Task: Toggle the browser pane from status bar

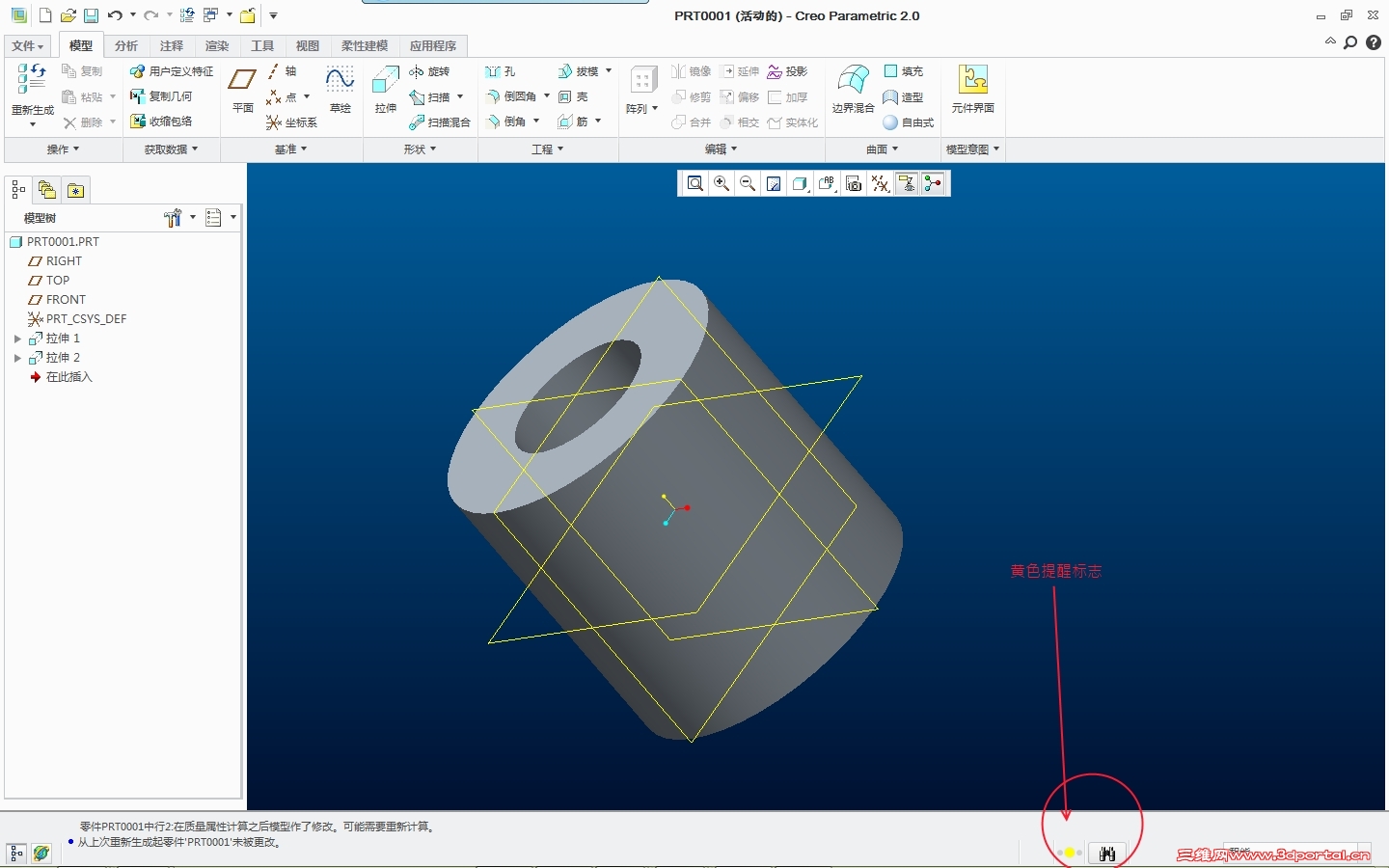Action: point(41,854)
